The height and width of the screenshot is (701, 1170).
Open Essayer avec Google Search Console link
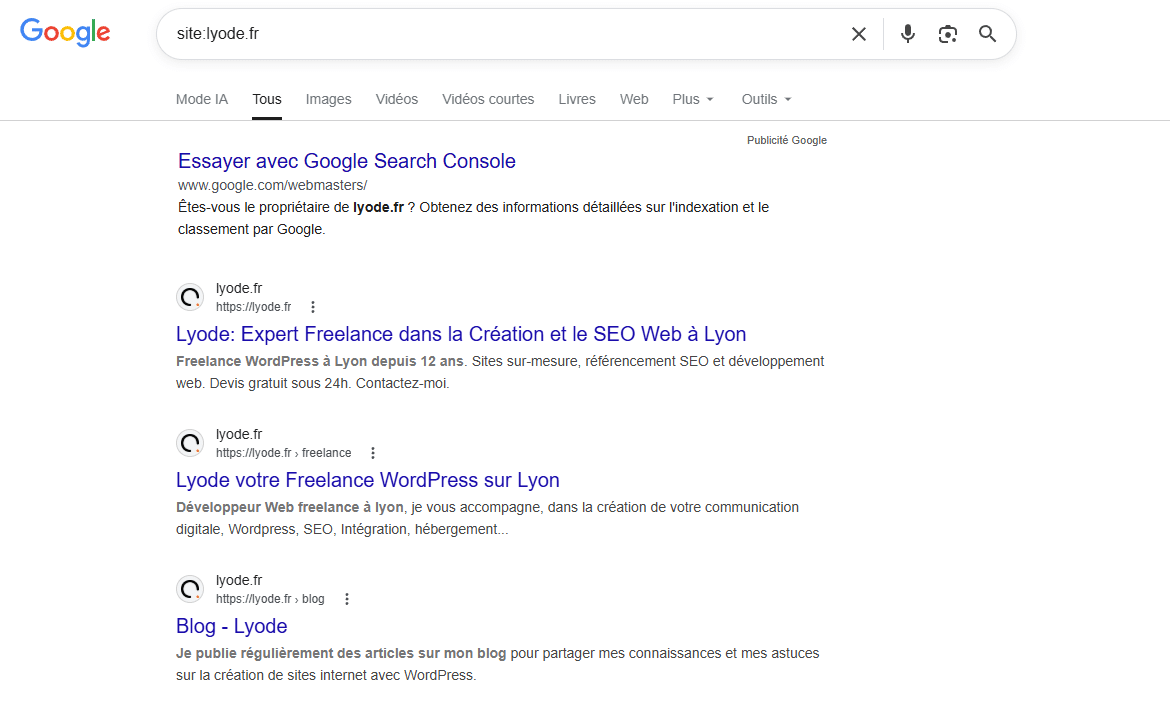[x=346, y=161]
